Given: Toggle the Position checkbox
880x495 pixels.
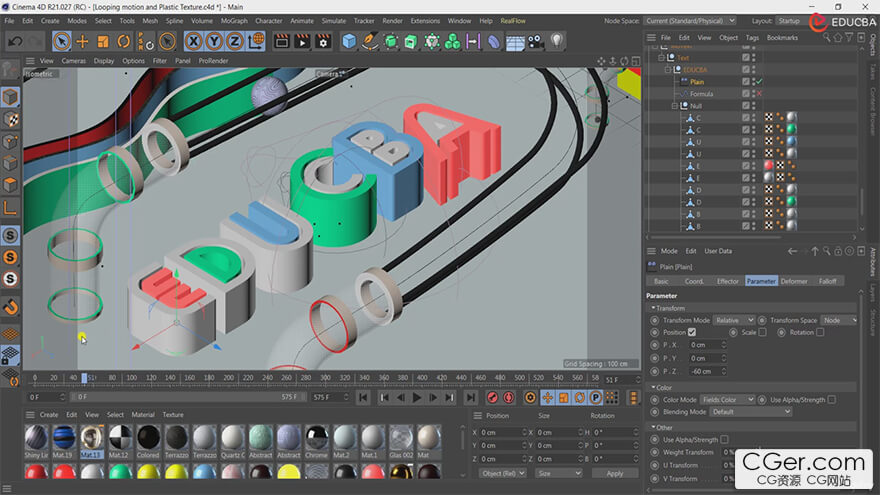Looking at the screenshot, I should click(692, 332).
